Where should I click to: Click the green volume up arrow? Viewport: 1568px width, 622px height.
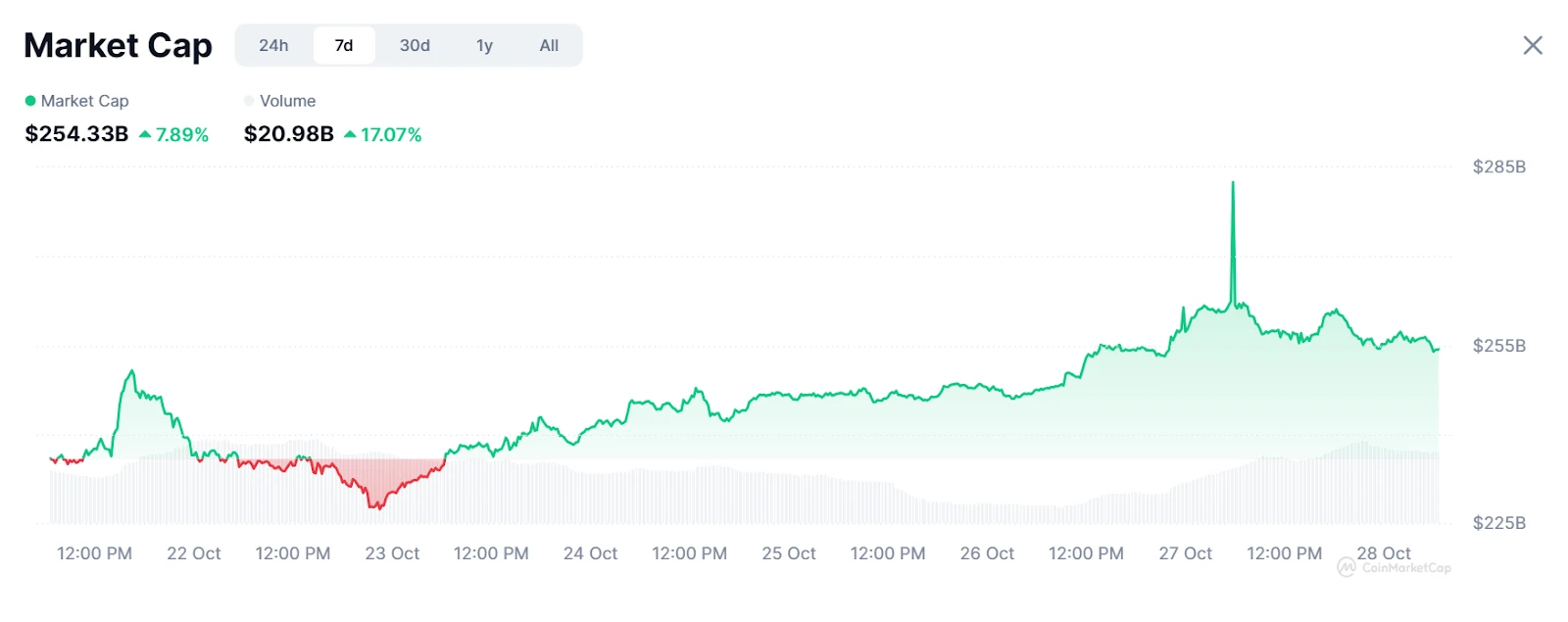point(350,134)
